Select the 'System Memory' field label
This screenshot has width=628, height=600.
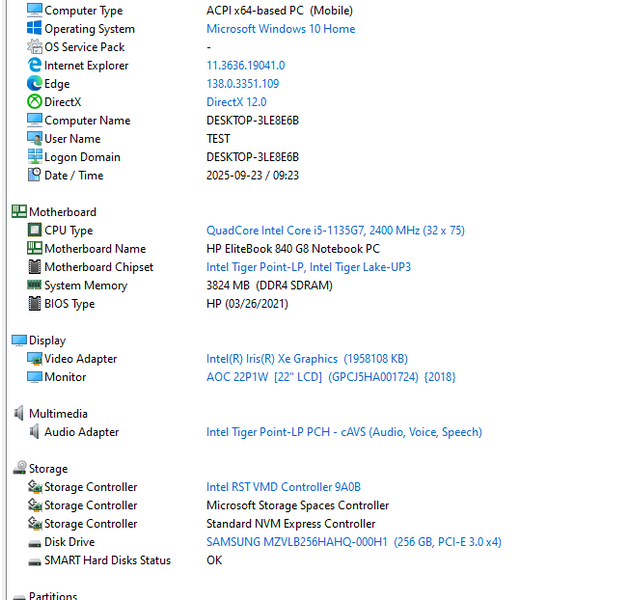86,285
